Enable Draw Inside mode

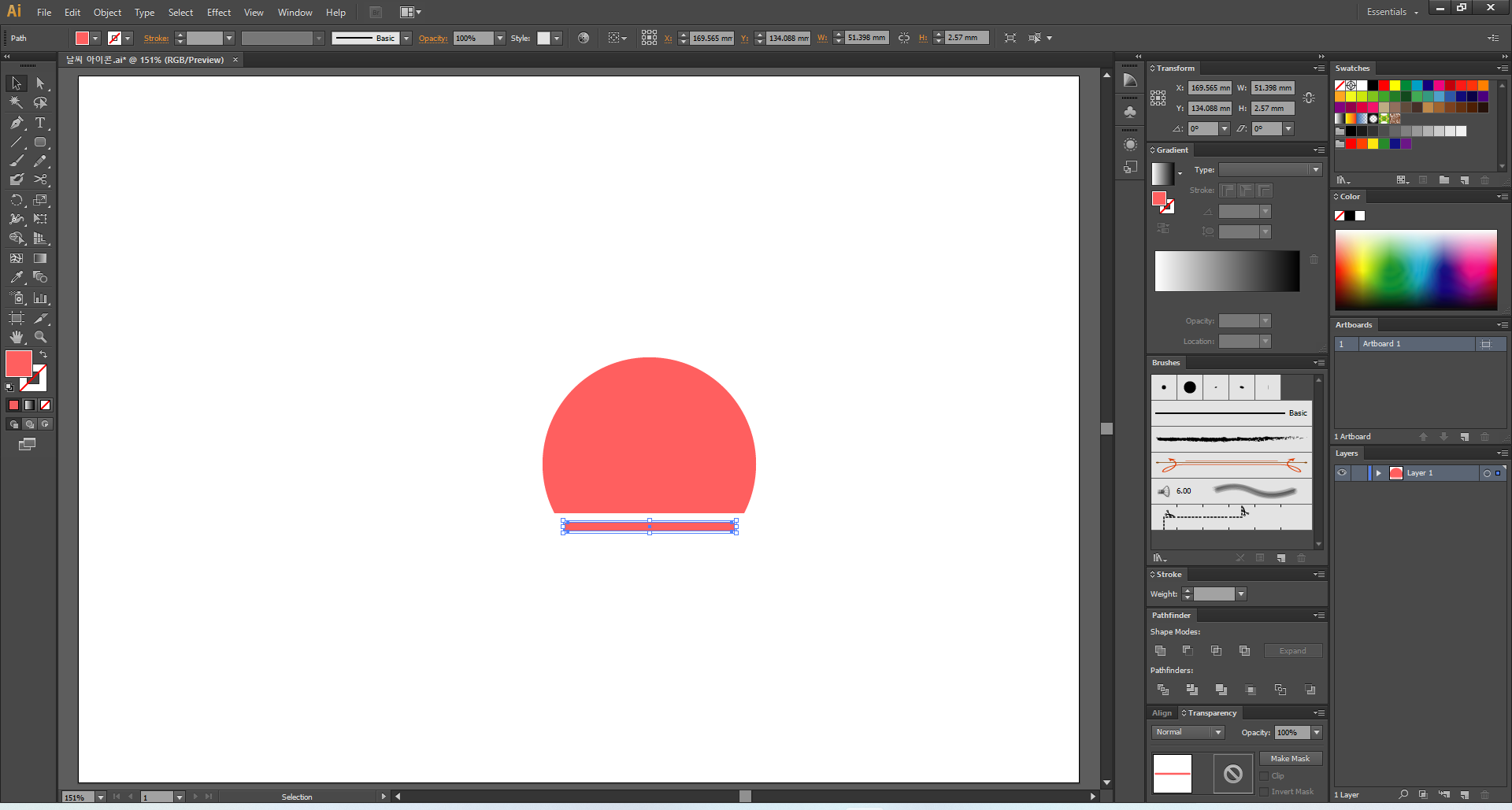45,424
